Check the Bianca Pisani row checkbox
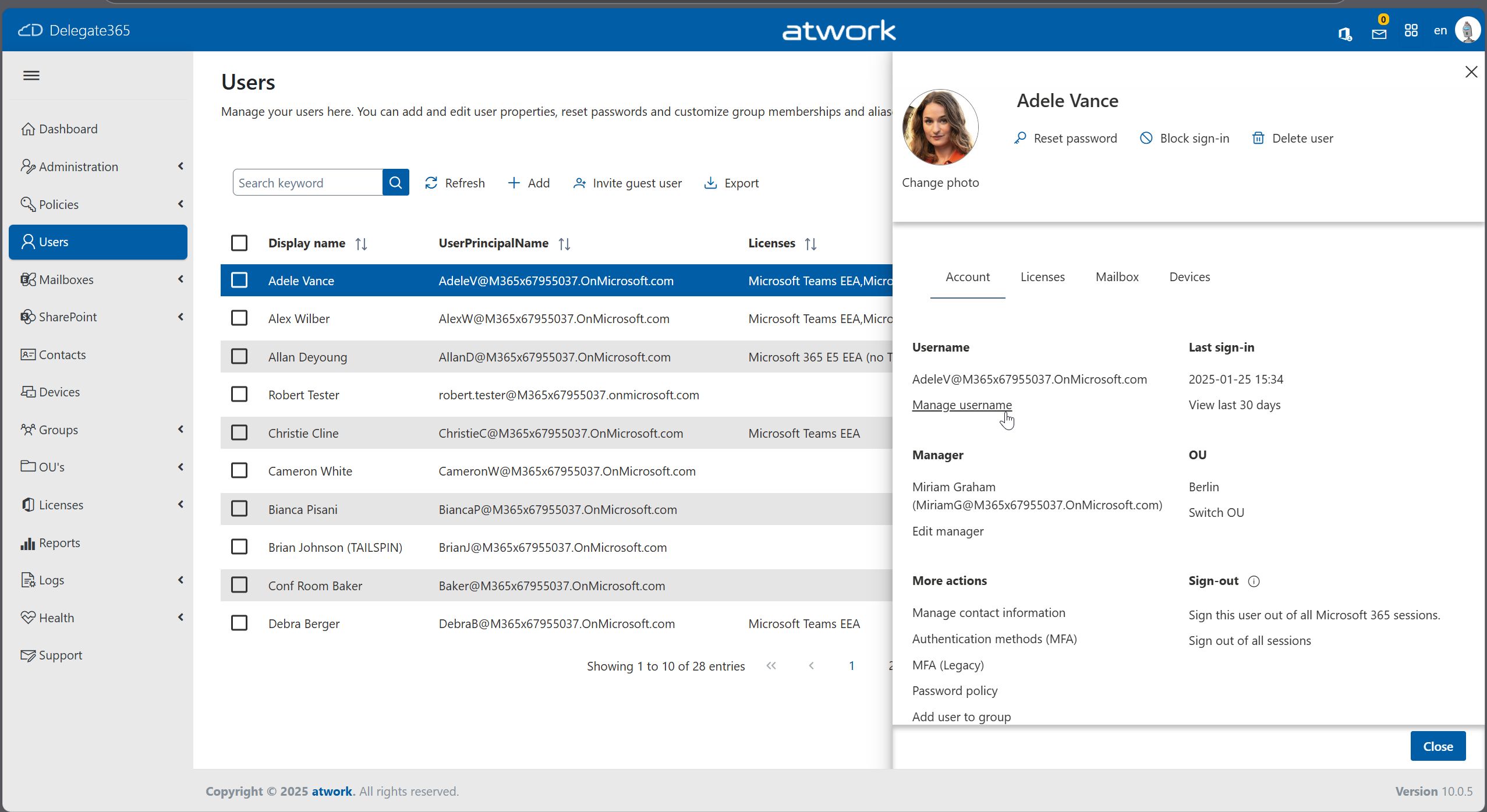Image resolution: width=1487 pixels, height=812 pixels. (239, 509)
